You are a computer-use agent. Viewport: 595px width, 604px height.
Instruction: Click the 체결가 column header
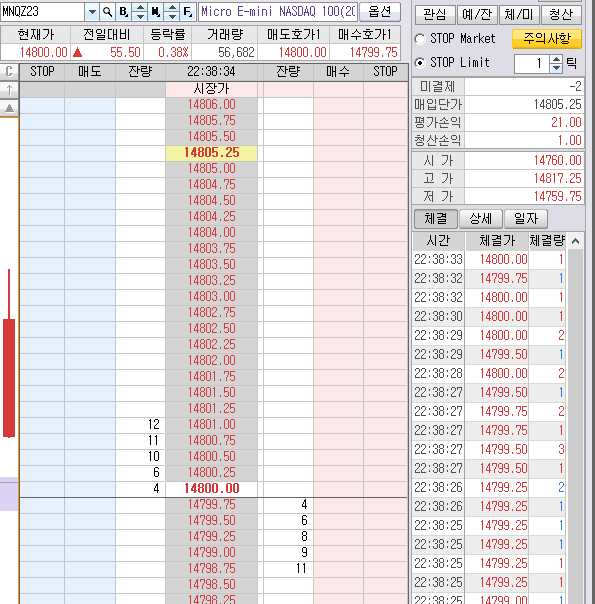[497, 241]
